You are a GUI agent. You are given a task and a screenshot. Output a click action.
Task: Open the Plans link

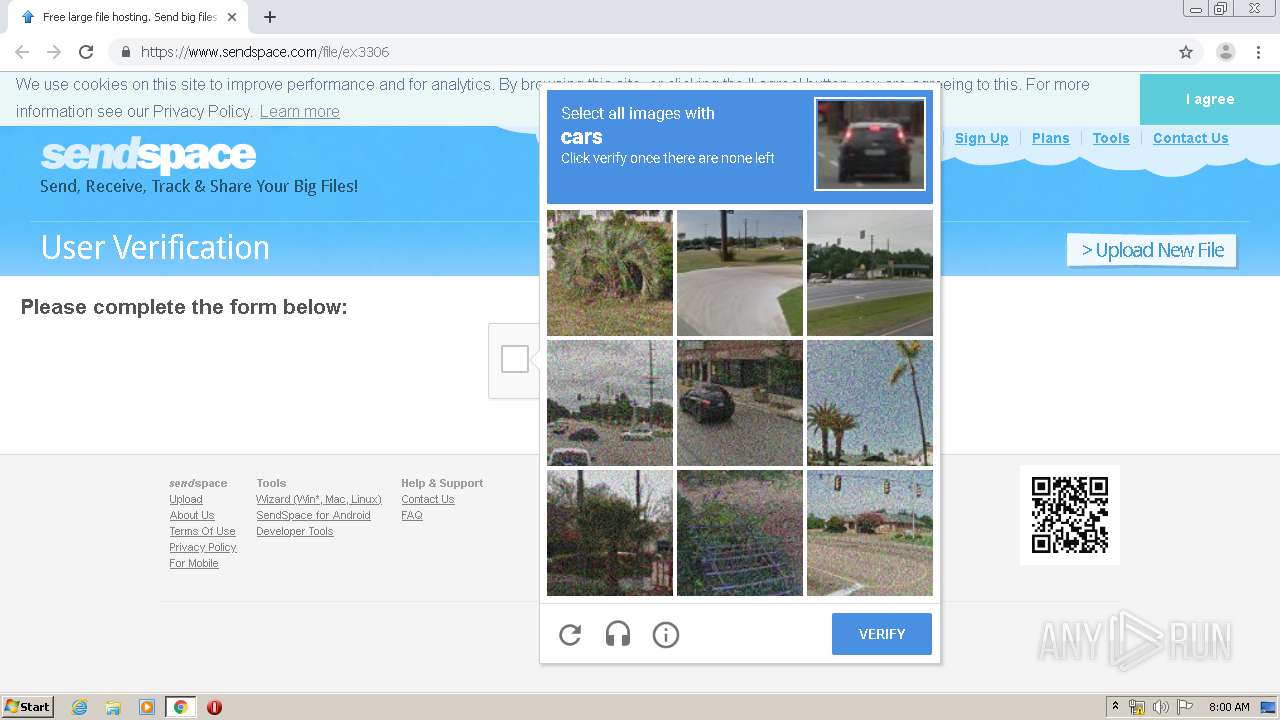(1051, 138)
